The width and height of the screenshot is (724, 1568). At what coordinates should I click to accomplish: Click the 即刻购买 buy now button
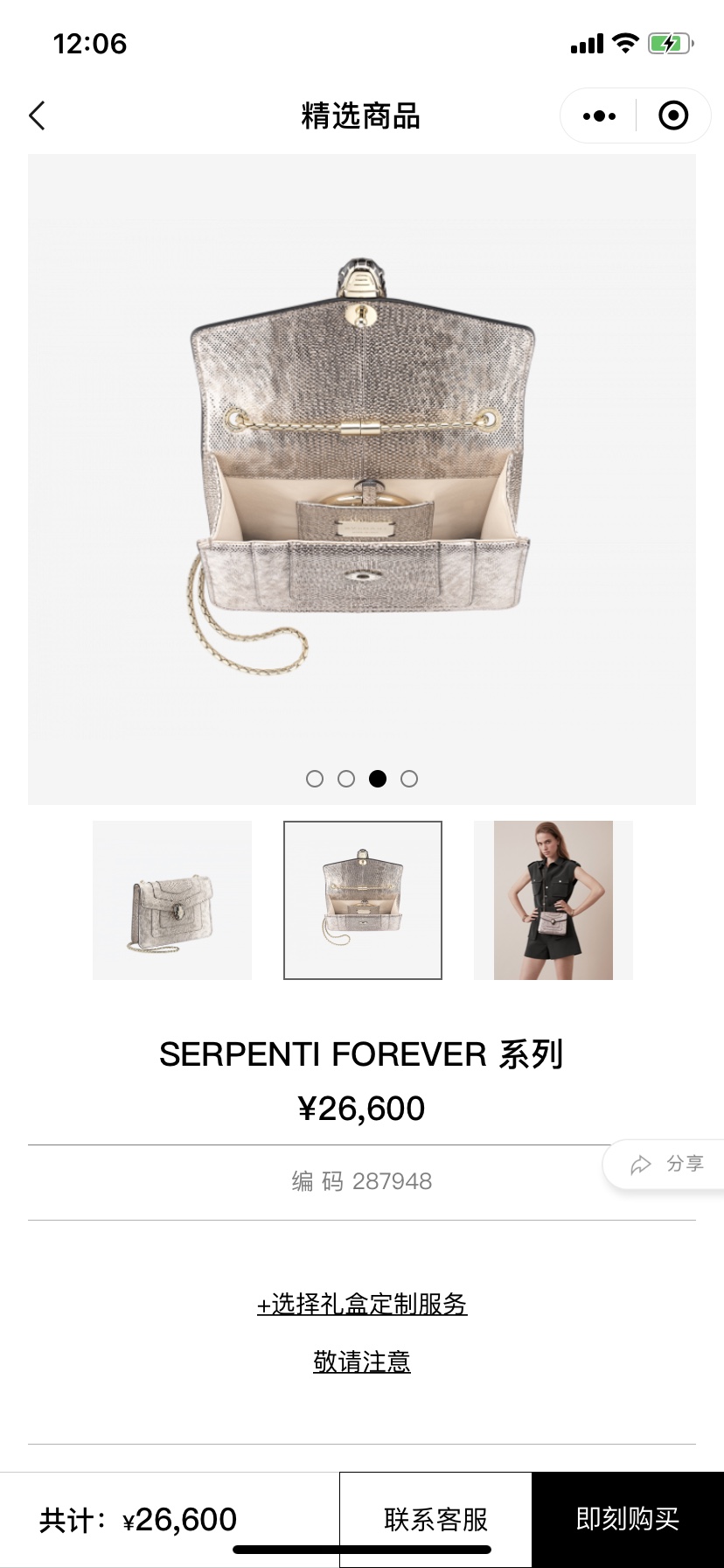point(628,1520)
